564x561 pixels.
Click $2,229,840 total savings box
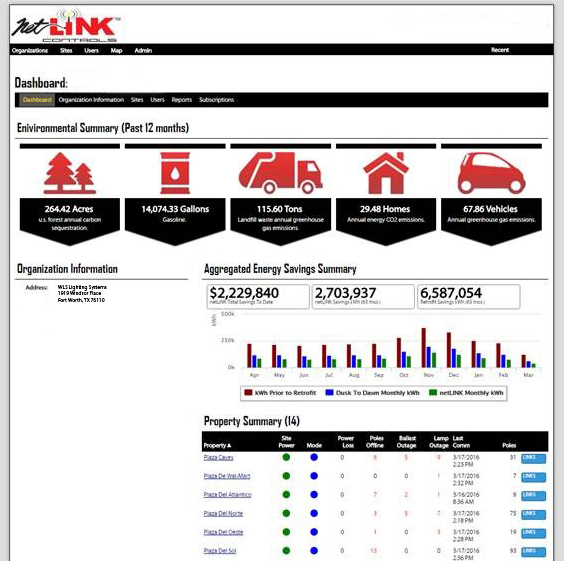pos(258,296)
